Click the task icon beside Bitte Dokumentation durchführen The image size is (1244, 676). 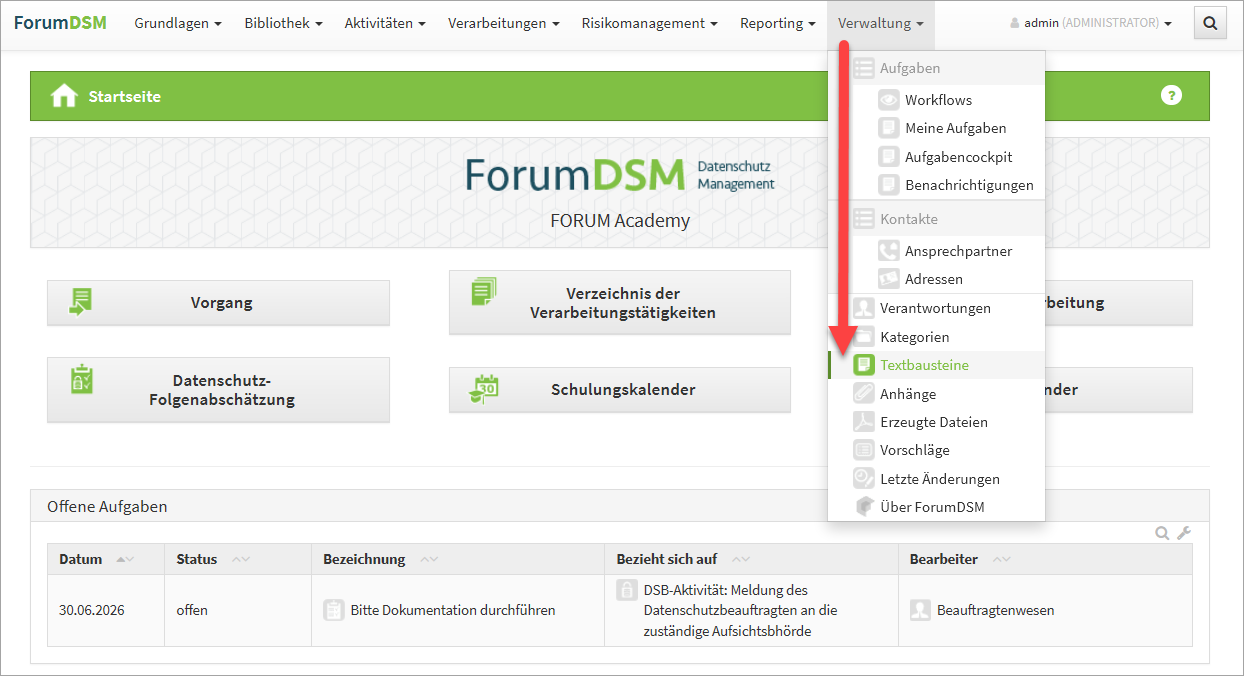pos(333,610)
